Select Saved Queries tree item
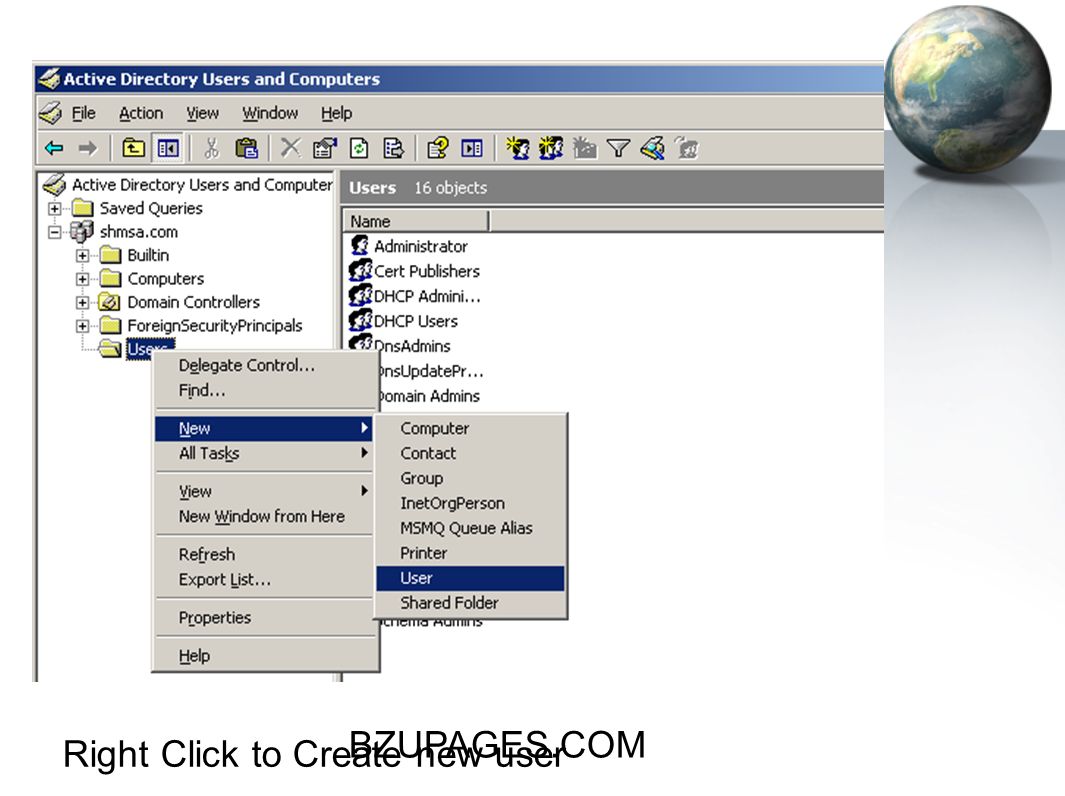The image size is (1065, 796). click(151, 209)
